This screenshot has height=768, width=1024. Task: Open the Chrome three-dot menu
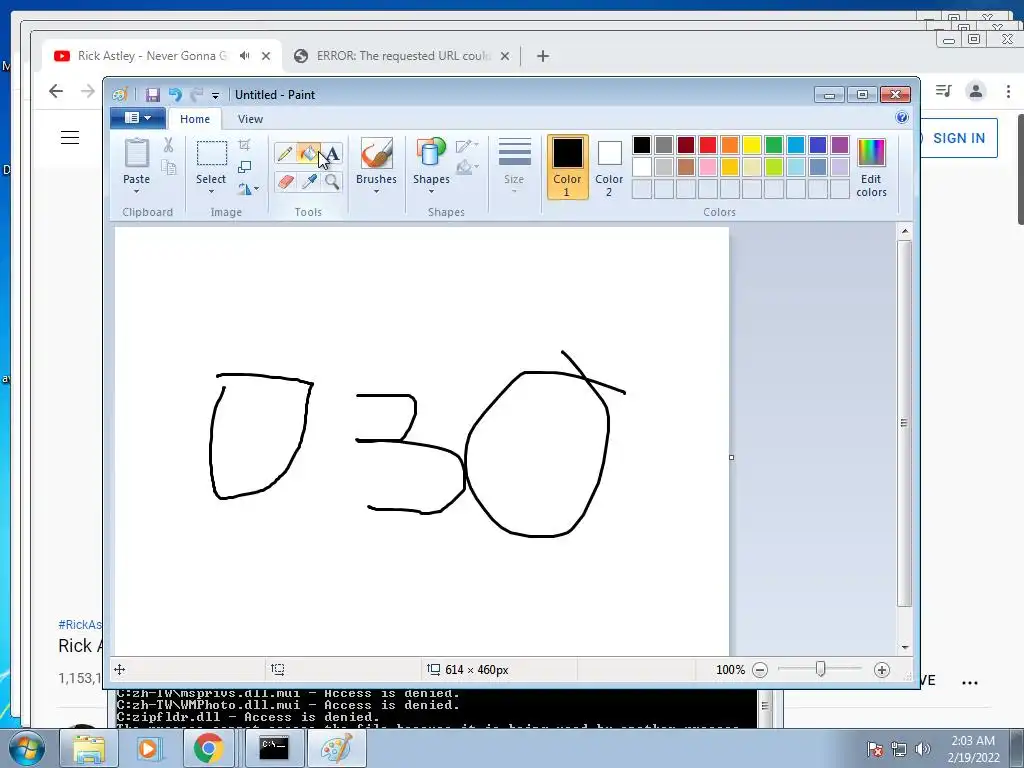1008,91
